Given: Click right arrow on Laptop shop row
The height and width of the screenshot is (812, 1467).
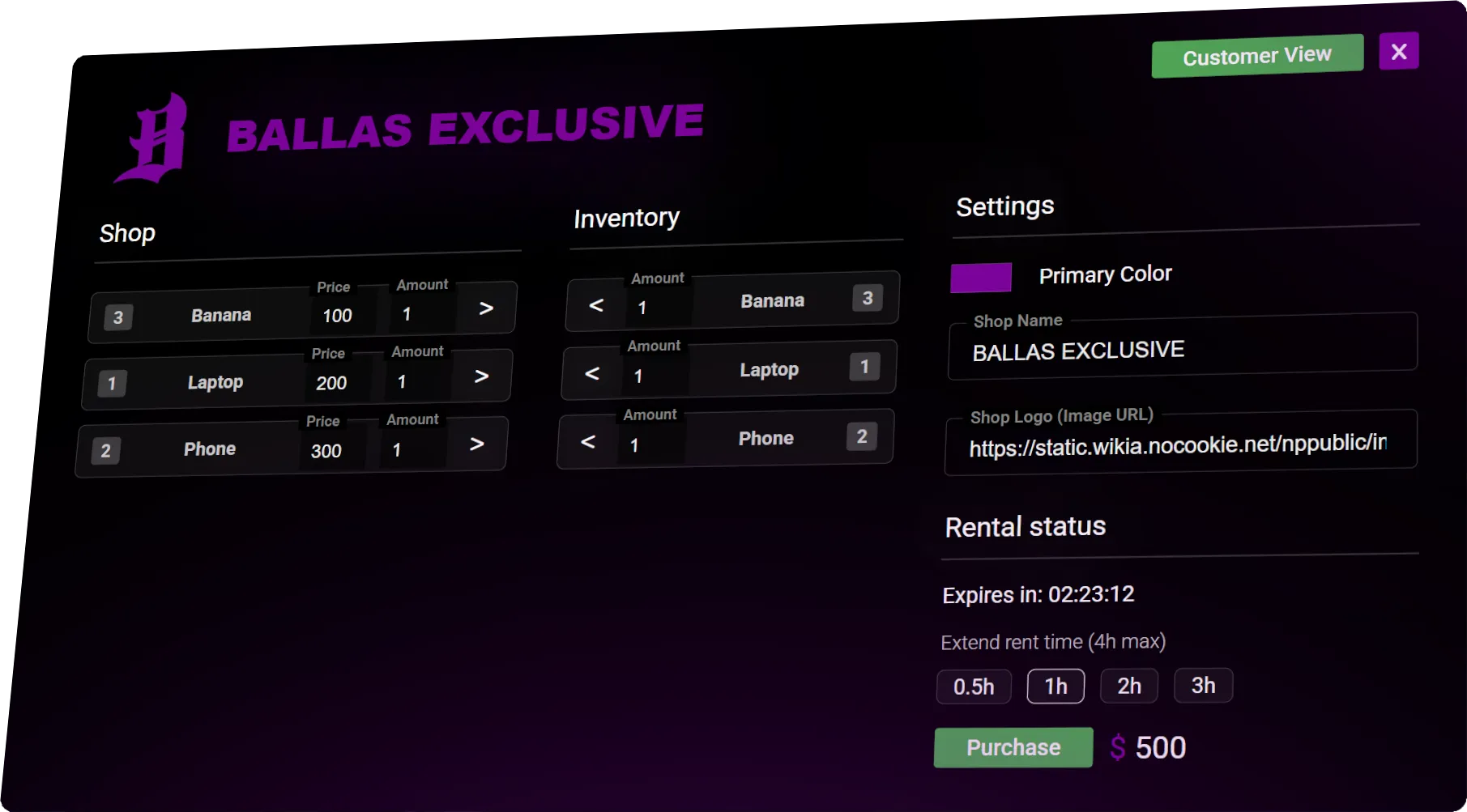Looking at the screenshot, I should pos(481,376).
